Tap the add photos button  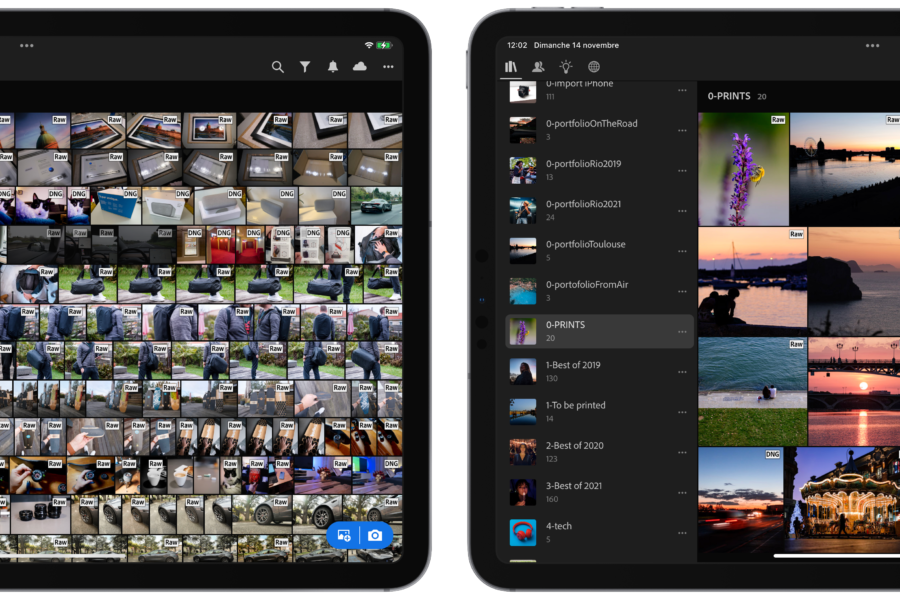click(x=344, y=536)
